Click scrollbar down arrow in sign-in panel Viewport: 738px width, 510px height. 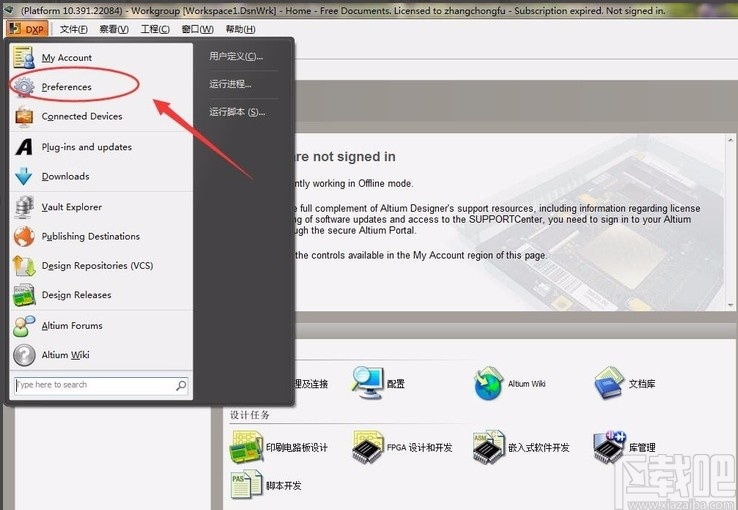click(730, 304)
